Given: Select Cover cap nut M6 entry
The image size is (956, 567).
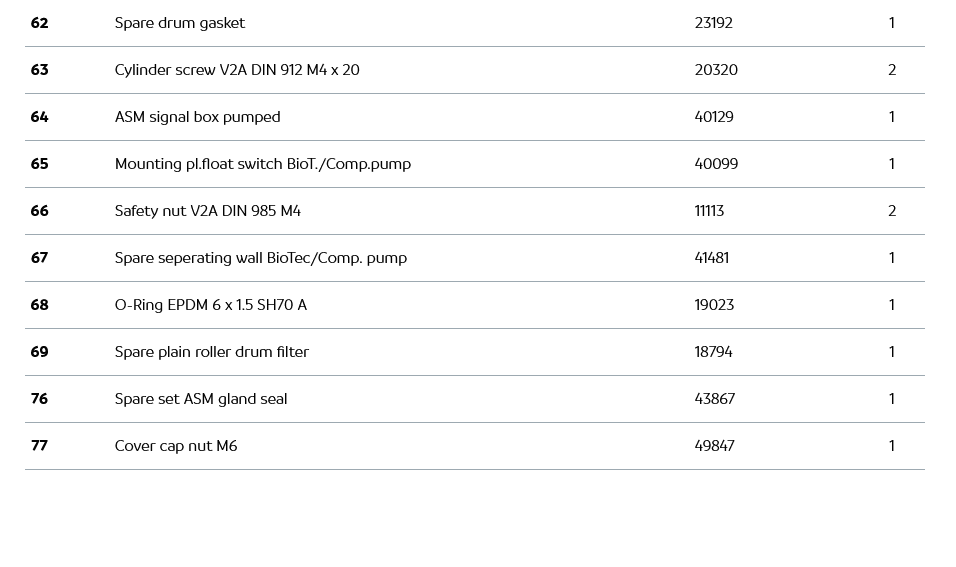Looking at the screenshot, I should 175,446.
